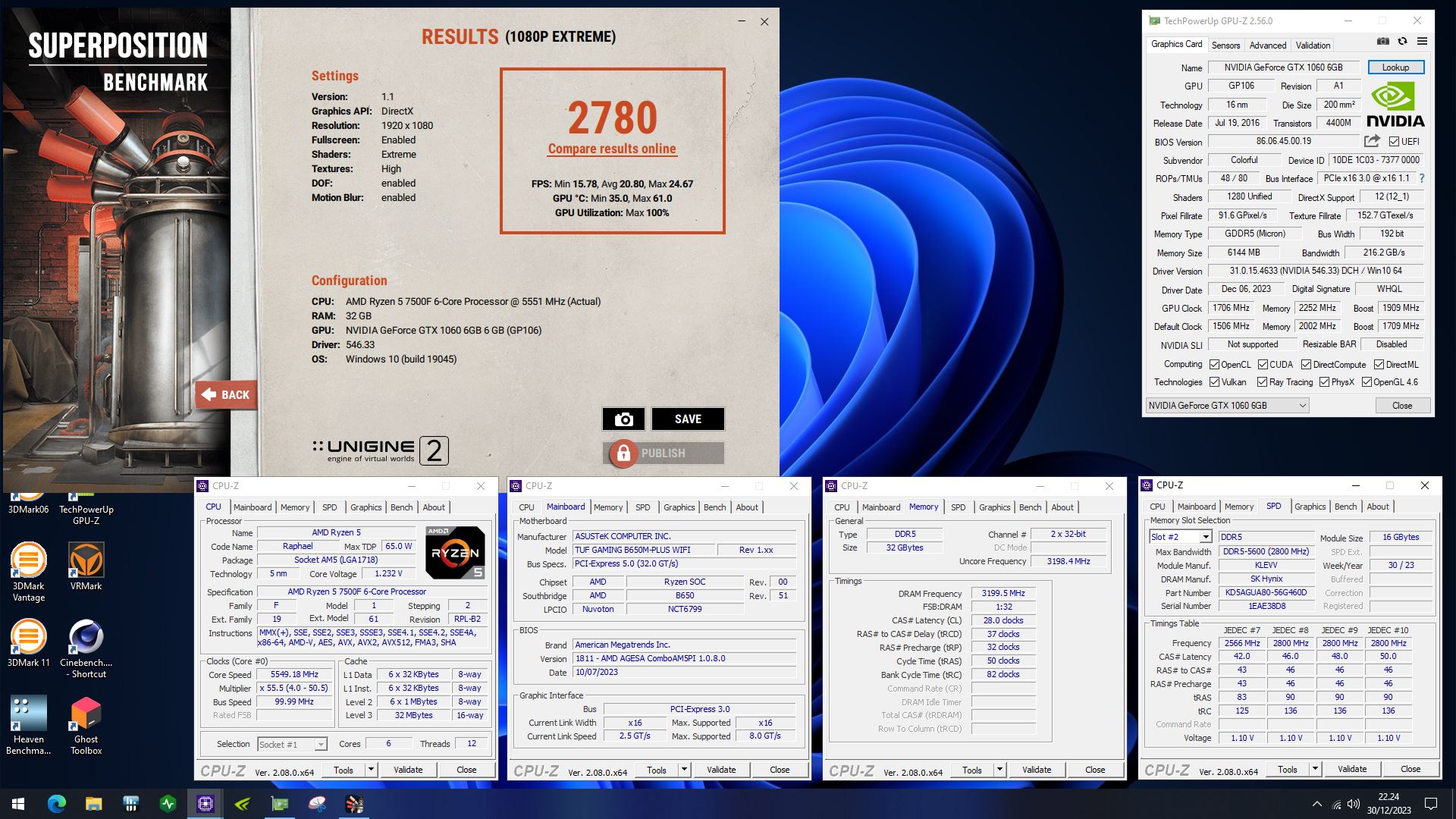1456x819 pixels.
Task: Click the NVIDIA taskbar icon
Action: click(x=242, y=803)
